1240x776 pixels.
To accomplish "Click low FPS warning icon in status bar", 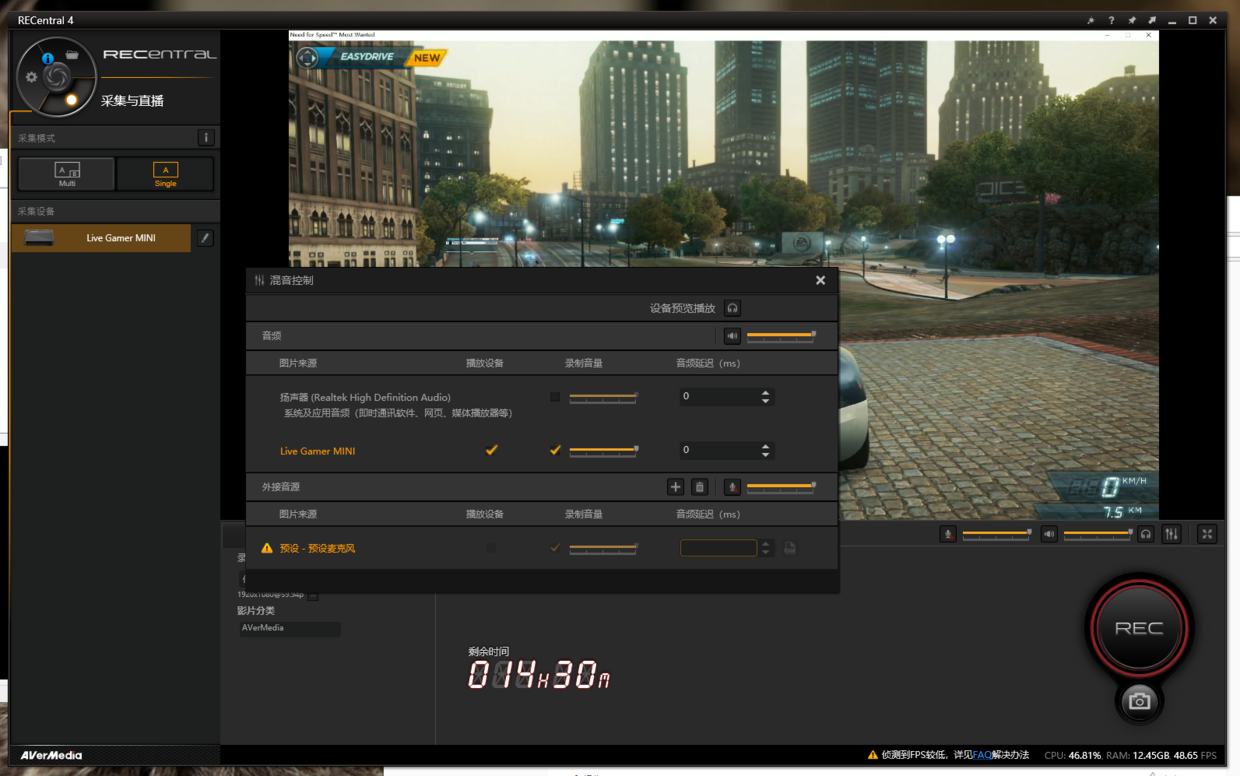I will click(x=873, y=755).
